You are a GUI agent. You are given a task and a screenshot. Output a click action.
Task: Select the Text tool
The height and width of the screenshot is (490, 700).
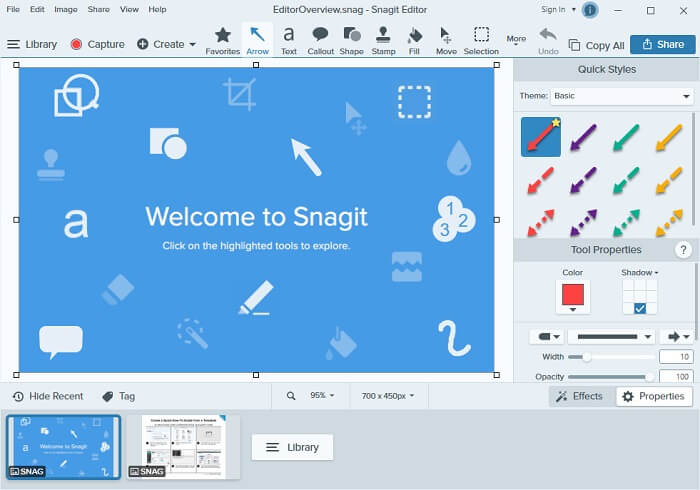point(289,41)
